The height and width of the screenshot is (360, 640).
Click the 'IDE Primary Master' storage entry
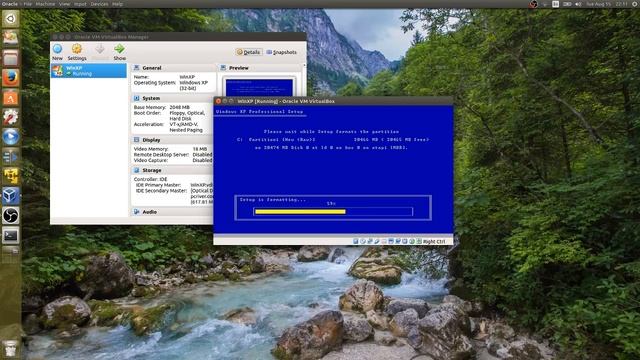pos(173,185)
